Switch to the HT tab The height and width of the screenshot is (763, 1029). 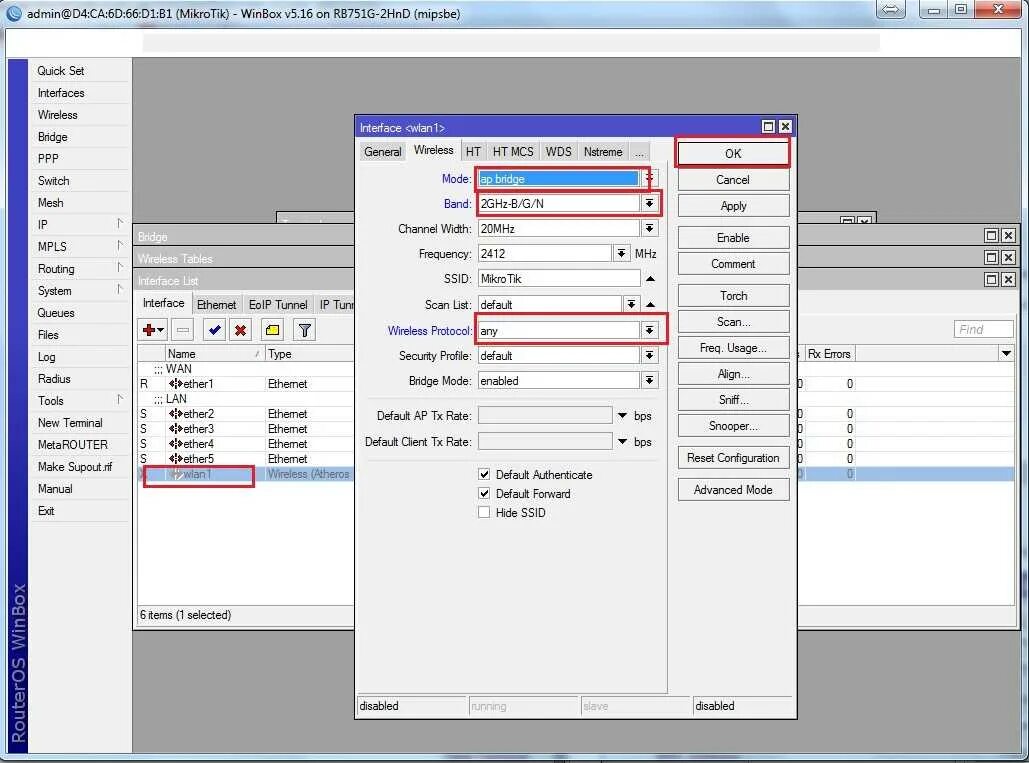coord(473,152)
